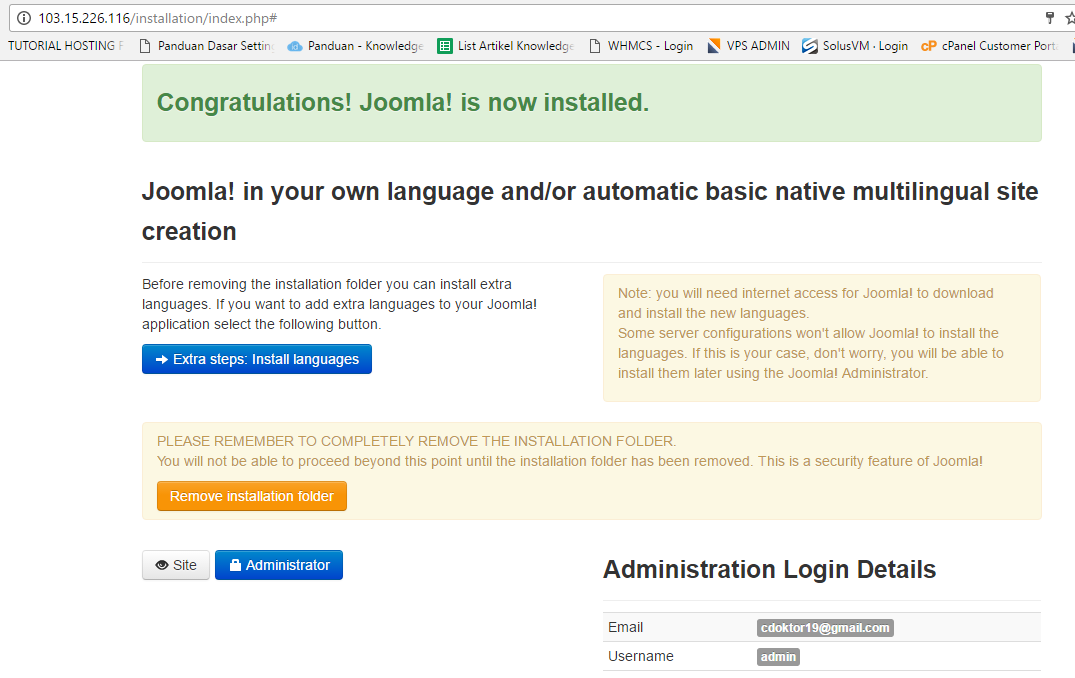Select the cdoktor19@gmail.com email badge
The height and width of the screenshot is (678, 1075).
[x=825, y=628]
